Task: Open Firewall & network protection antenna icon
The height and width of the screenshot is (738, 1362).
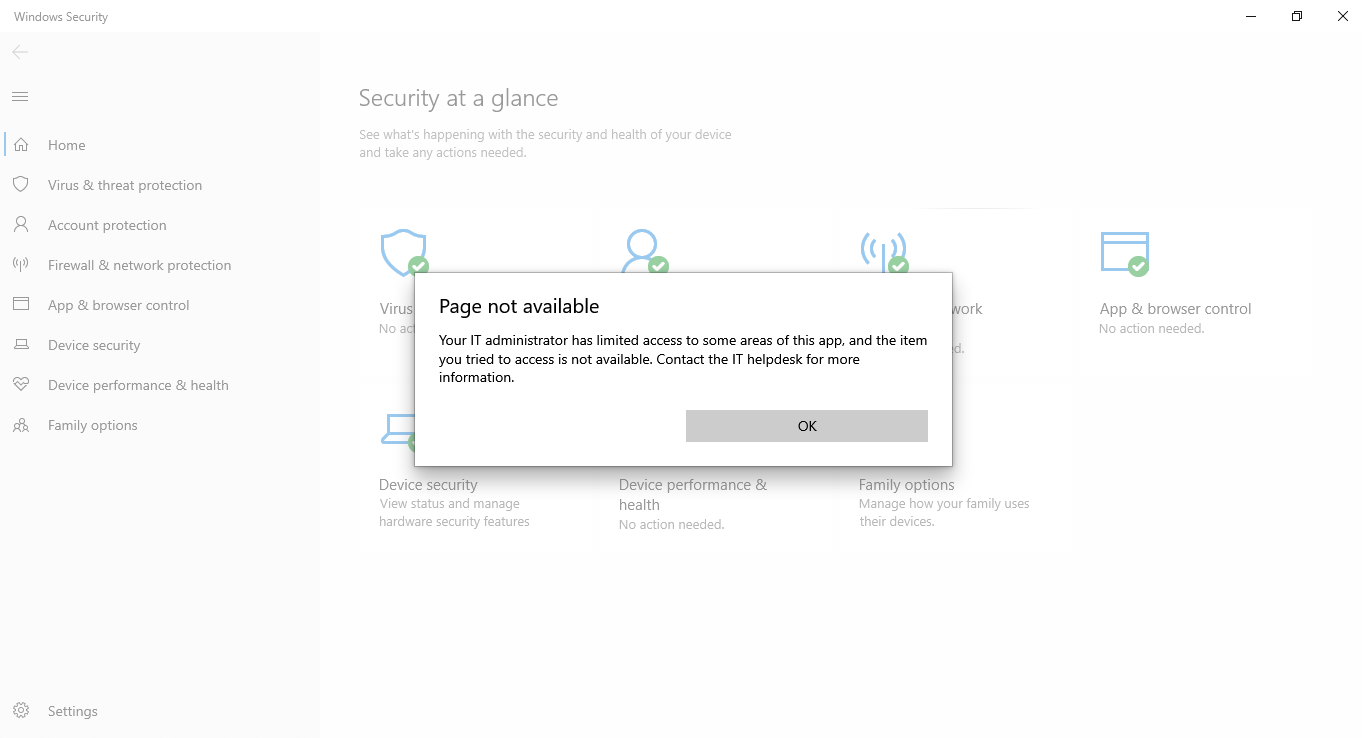Action: click(20, 265)
